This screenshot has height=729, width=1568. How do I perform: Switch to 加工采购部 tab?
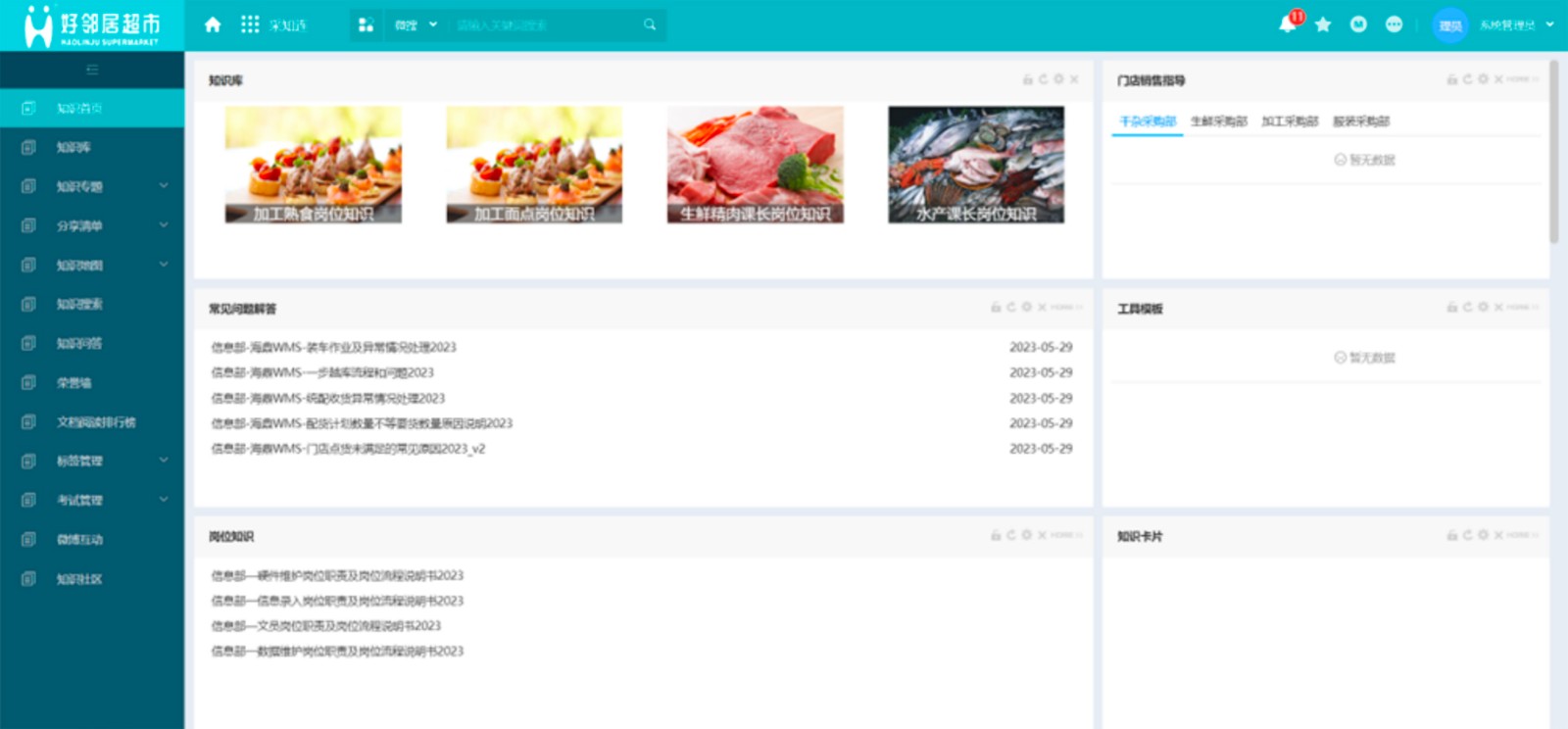(1290, 121)
